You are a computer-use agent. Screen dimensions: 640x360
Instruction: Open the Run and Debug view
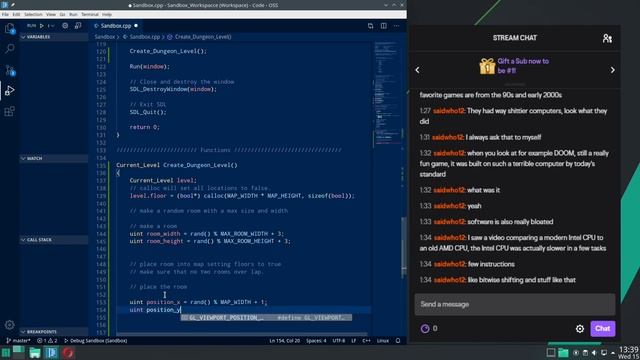pos(9,91)
